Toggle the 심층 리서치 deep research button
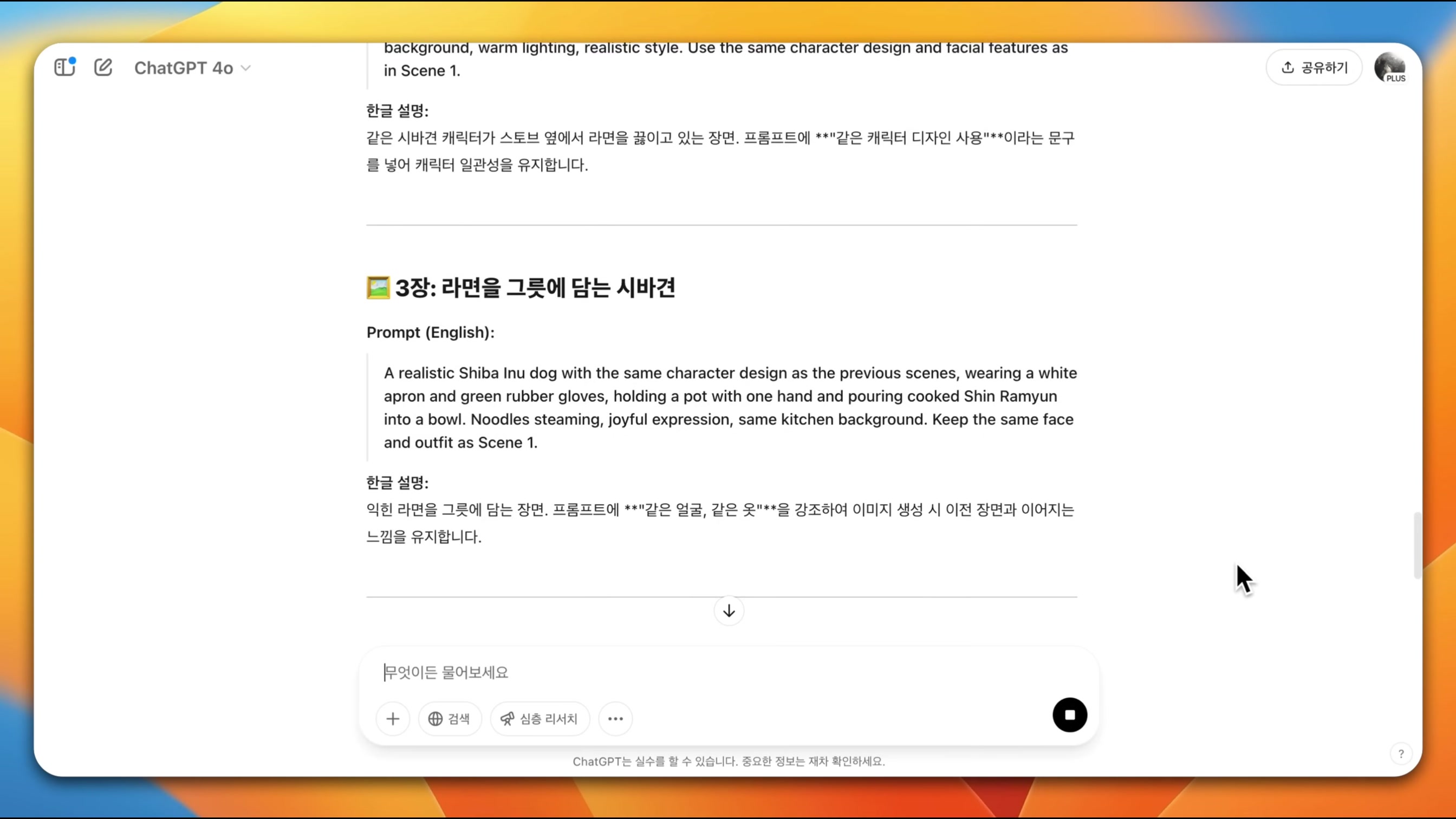This screenshot has height=819, width=1456. pos(540,718)
